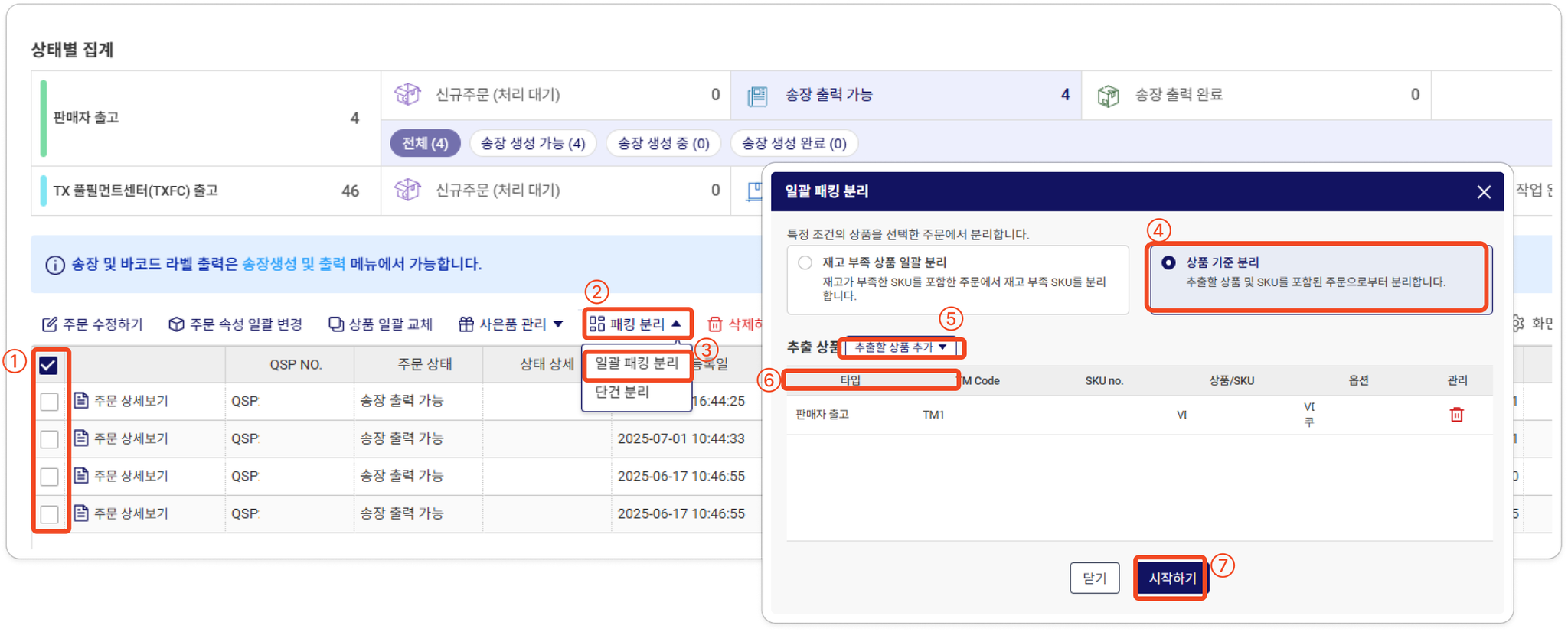Switch to 송장 생성 완료 (0) tab
The width and height of the screenshot is (1568, 632).
794,143
